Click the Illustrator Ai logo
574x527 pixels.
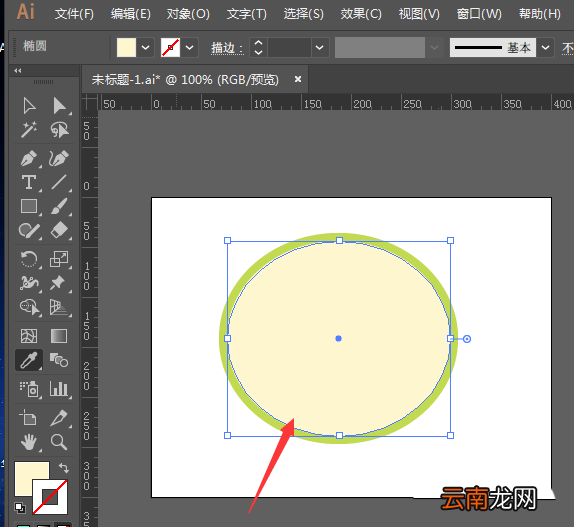pos(26,12)
